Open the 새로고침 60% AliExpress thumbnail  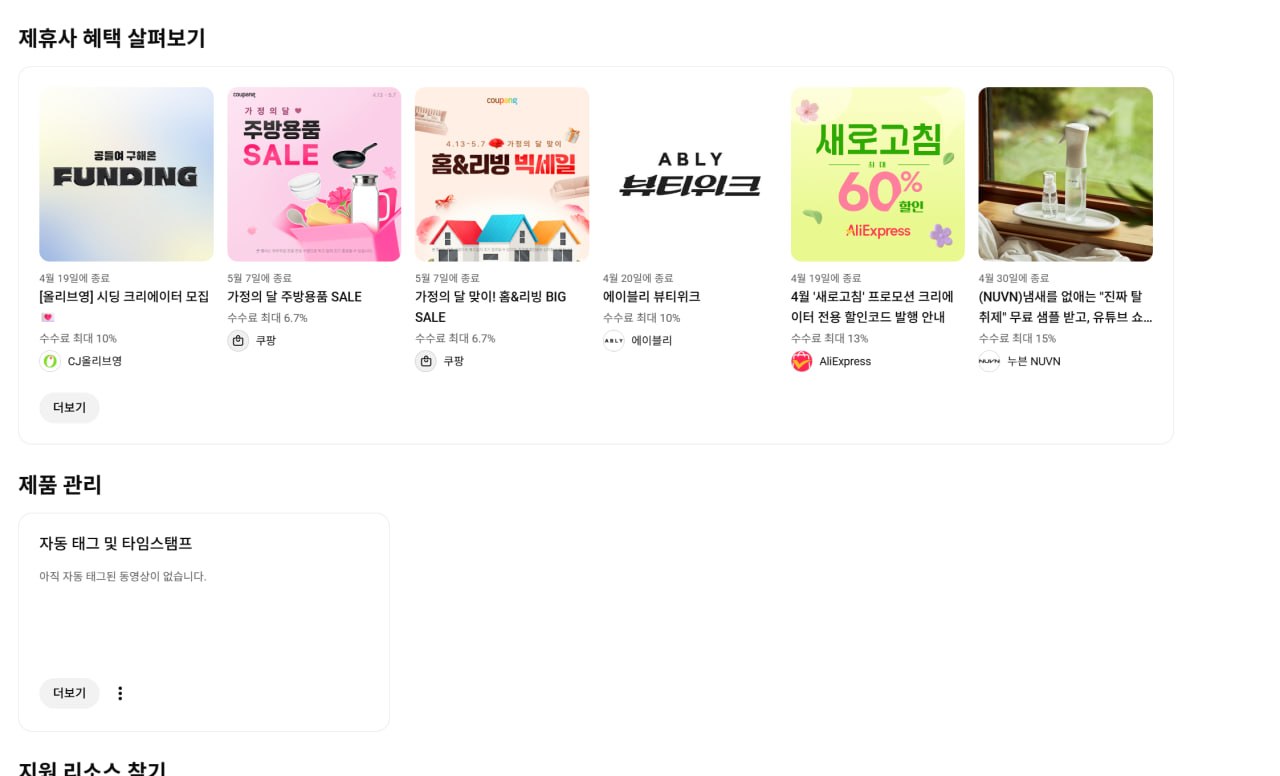[x=878, y=174]
